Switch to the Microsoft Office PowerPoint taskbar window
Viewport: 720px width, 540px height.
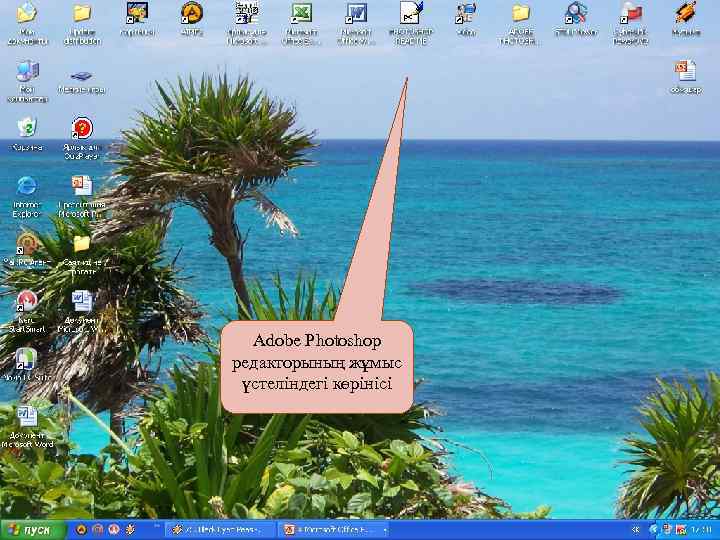coord(334,530)
